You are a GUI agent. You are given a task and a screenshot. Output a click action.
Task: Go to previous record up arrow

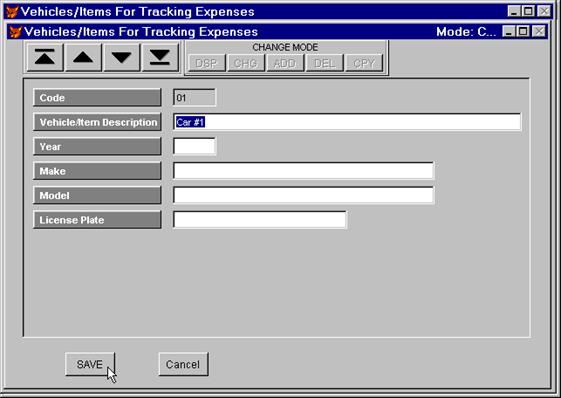coord(83,57)
